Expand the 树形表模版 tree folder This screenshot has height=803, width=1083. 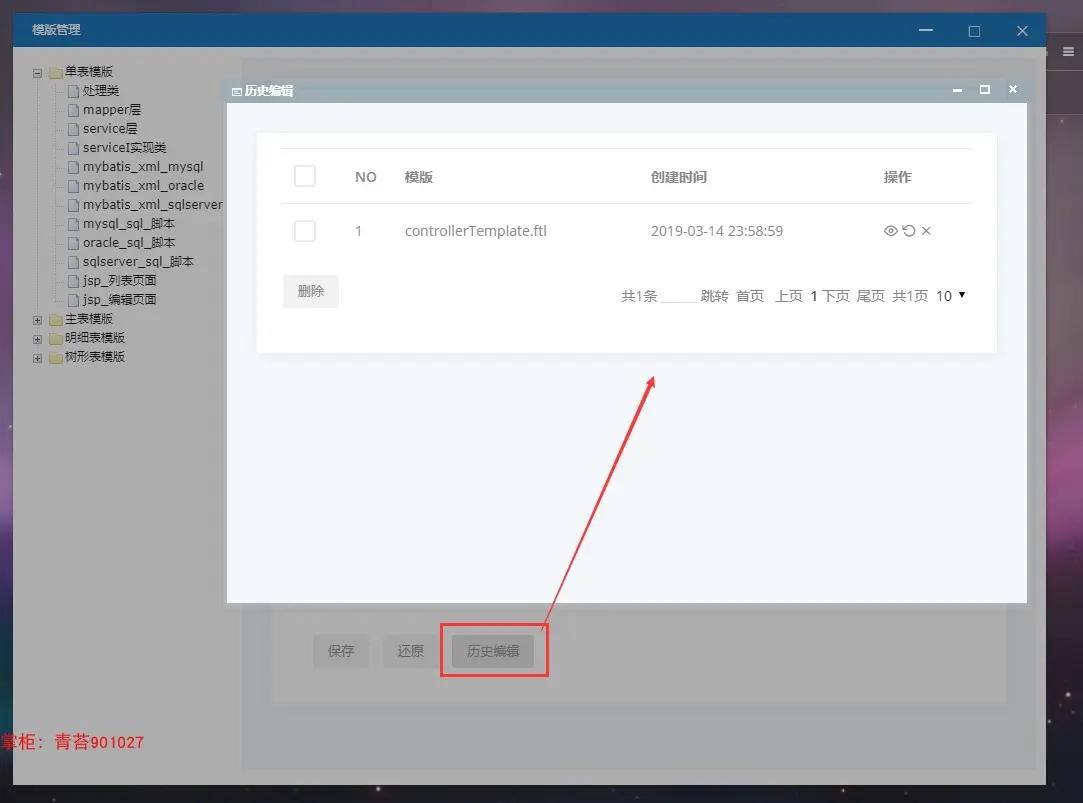pos(37,358)
